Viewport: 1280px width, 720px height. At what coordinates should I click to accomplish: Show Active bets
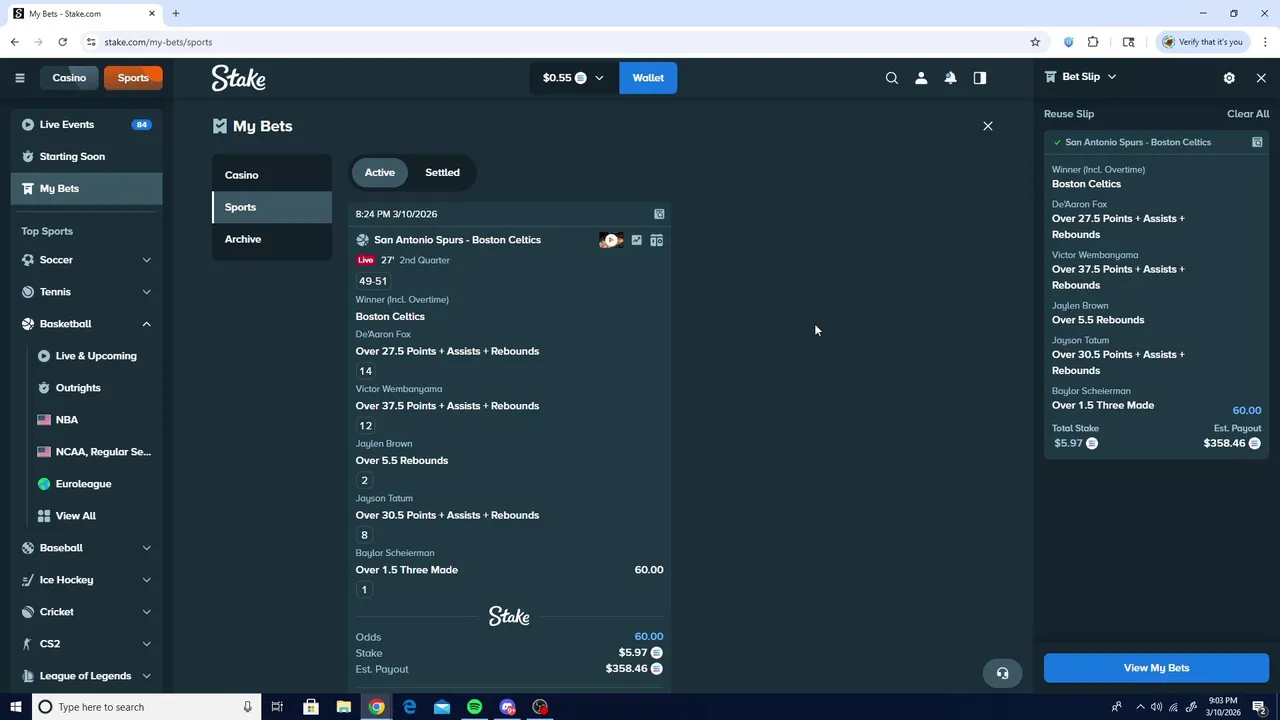pyautogui.click(x=380, y=172)
